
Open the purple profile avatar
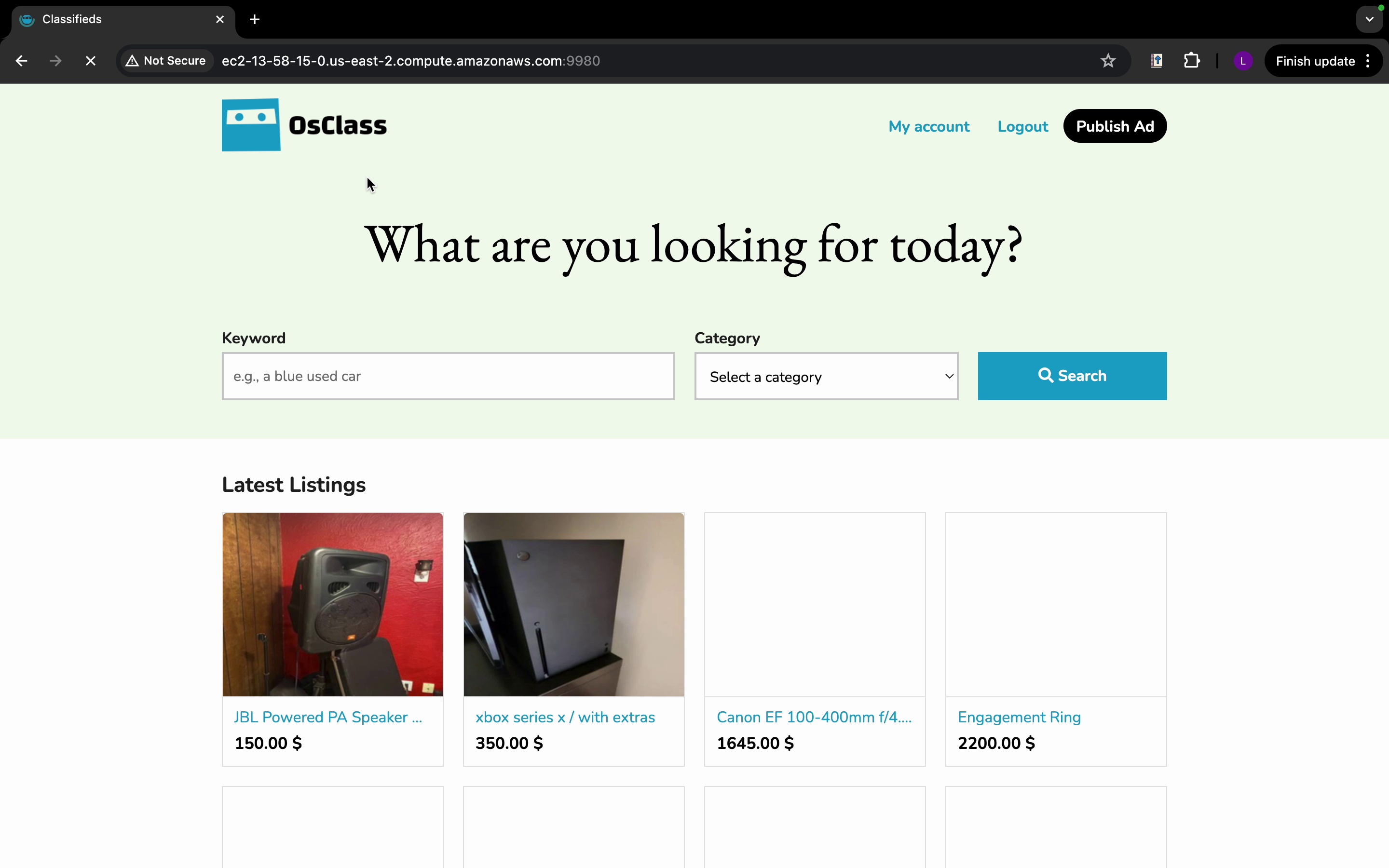1243,61
